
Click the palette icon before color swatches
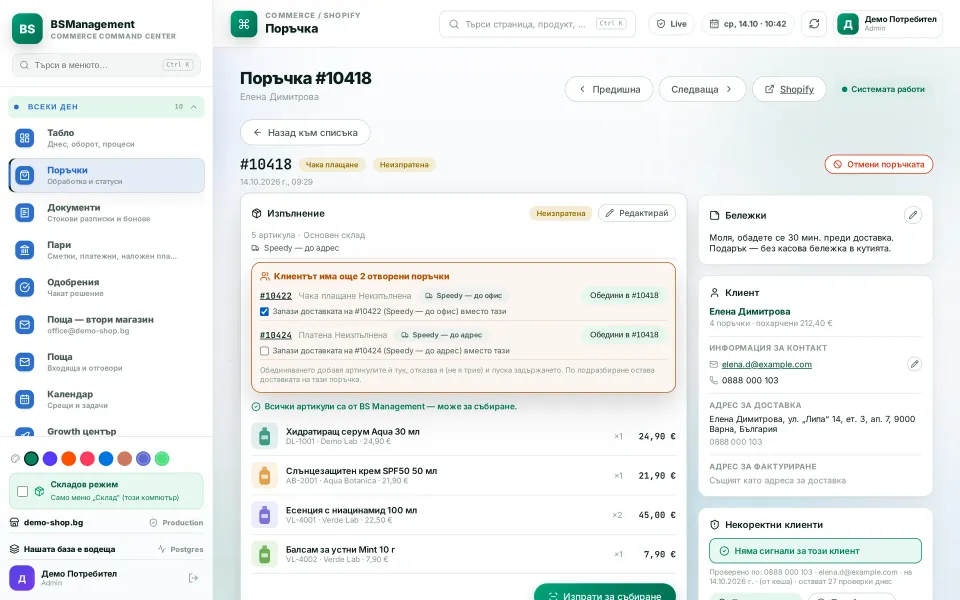pos(15,459)
